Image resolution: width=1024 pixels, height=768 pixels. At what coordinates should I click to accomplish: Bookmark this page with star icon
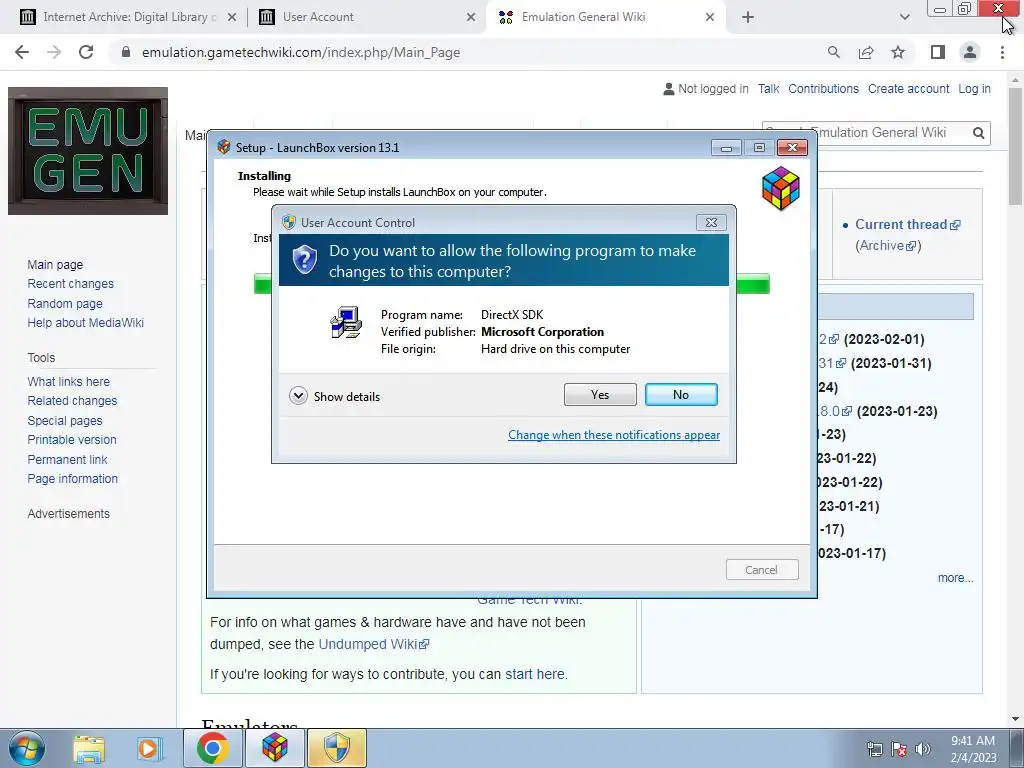tap(898, 52)
